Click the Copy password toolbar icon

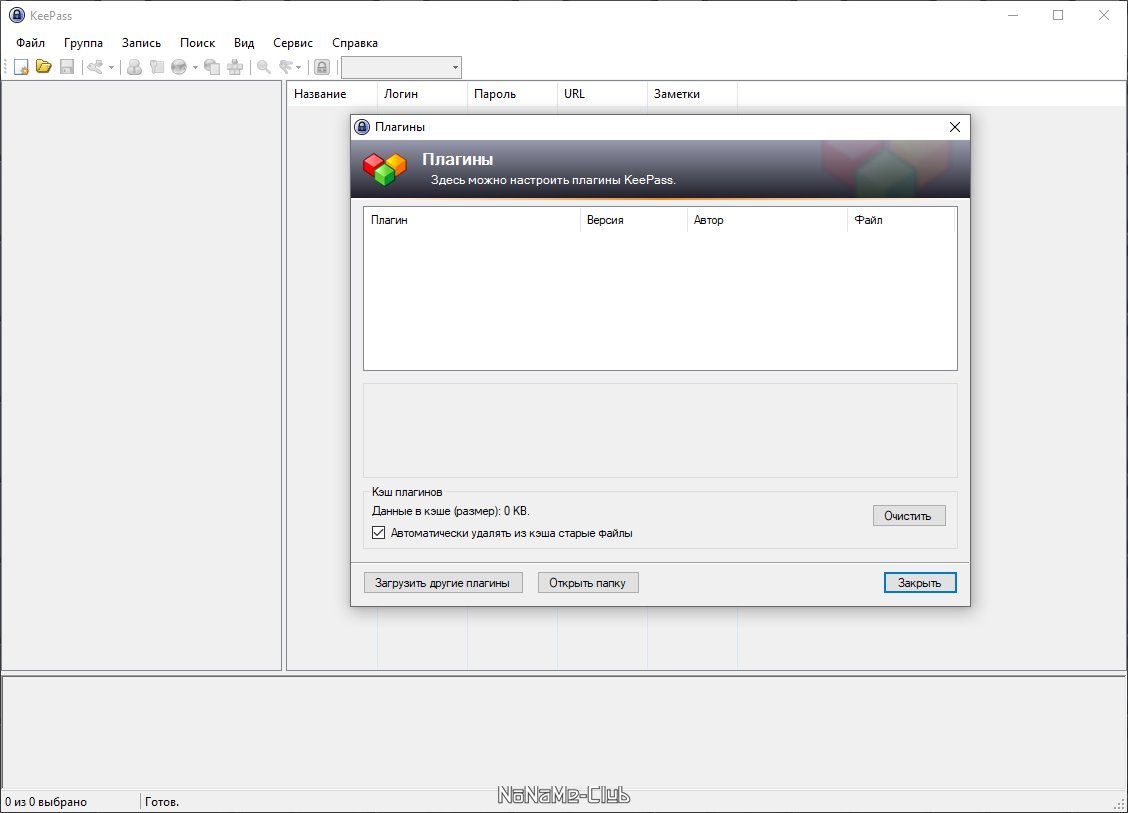pos(157,67)
